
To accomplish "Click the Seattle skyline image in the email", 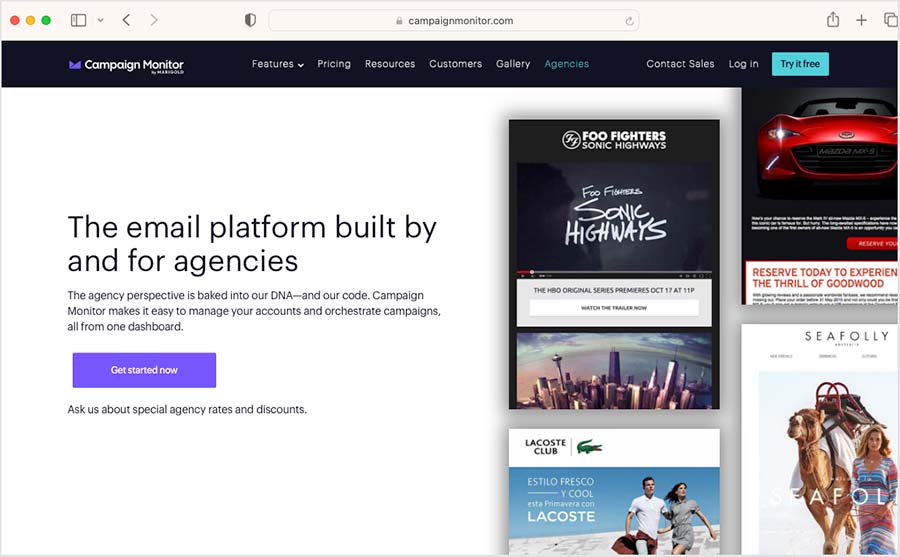I will [x=614, y=370].
